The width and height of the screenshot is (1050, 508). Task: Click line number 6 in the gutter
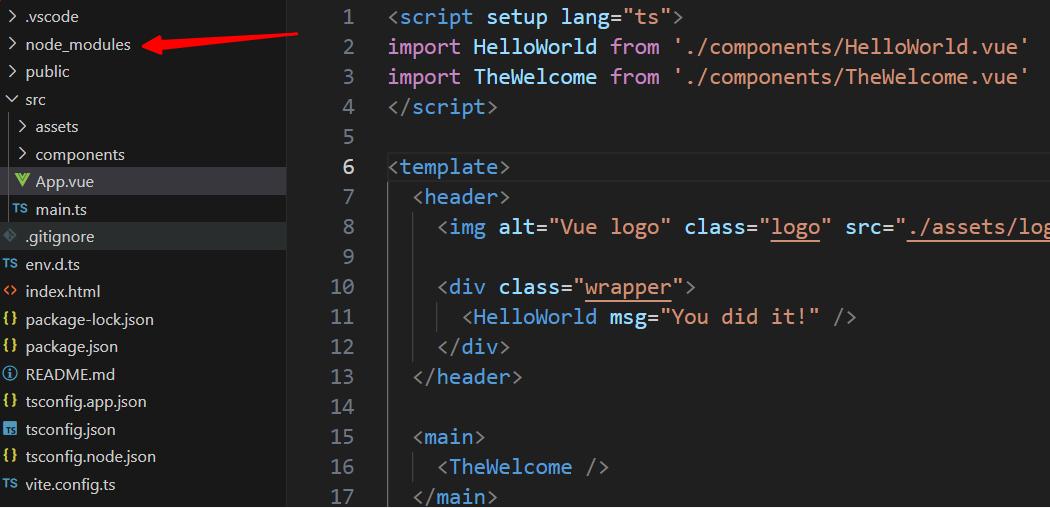click(x=348, y=167)
